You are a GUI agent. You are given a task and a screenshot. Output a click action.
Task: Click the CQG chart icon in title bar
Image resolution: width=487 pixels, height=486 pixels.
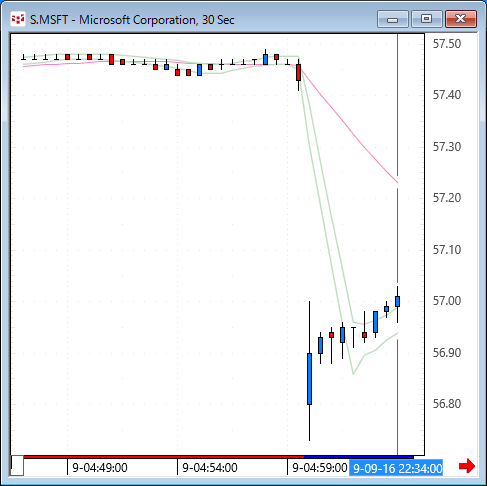18,19
